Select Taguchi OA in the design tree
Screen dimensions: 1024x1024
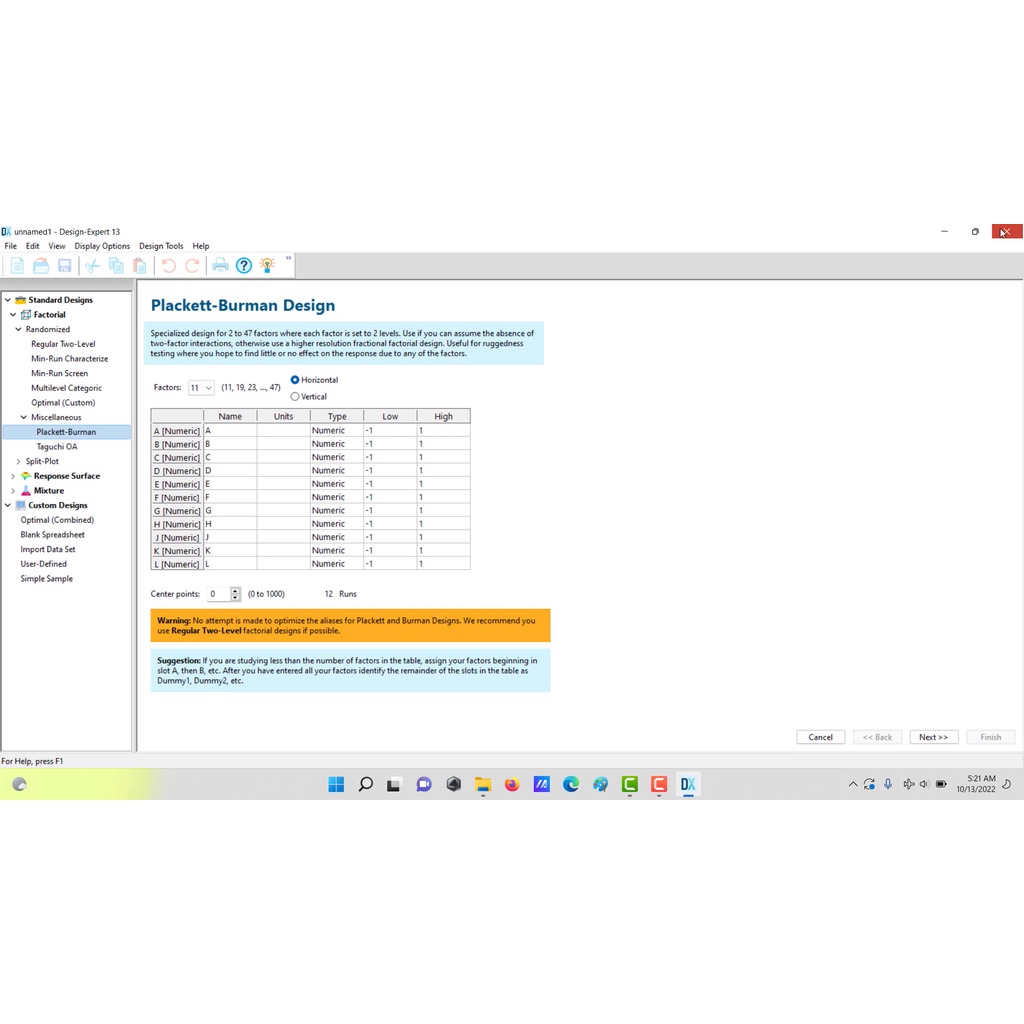click(57, 447)
